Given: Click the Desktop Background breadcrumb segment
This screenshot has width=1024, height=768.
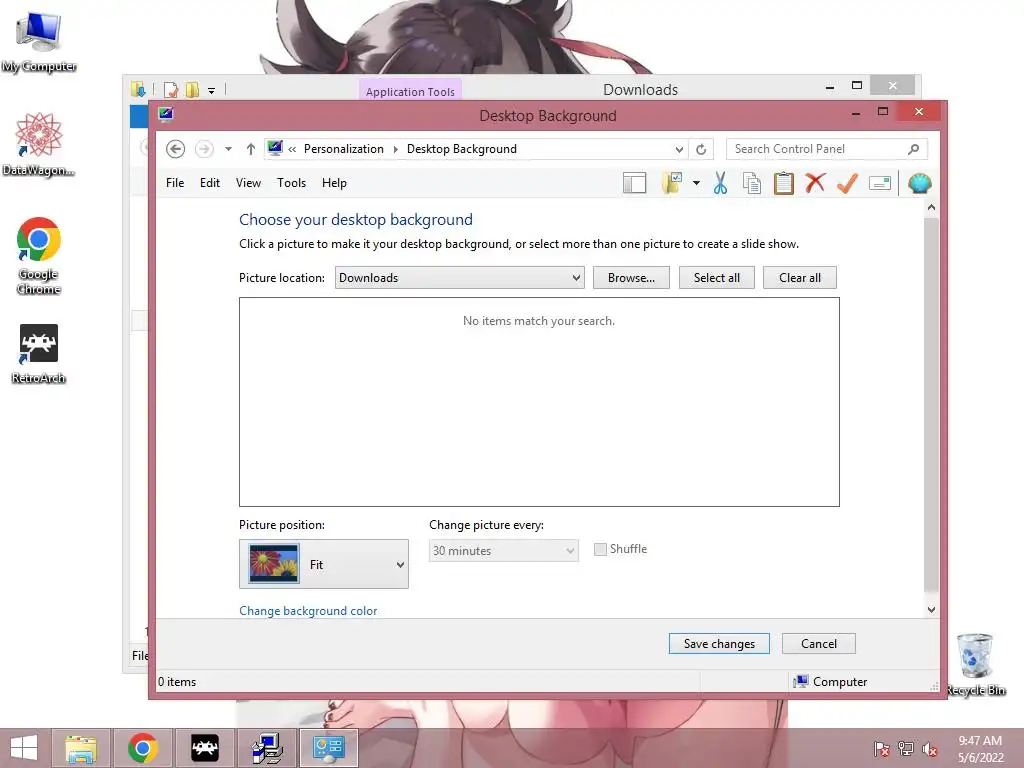Looking at the screenshot, I should click(462, 149).
